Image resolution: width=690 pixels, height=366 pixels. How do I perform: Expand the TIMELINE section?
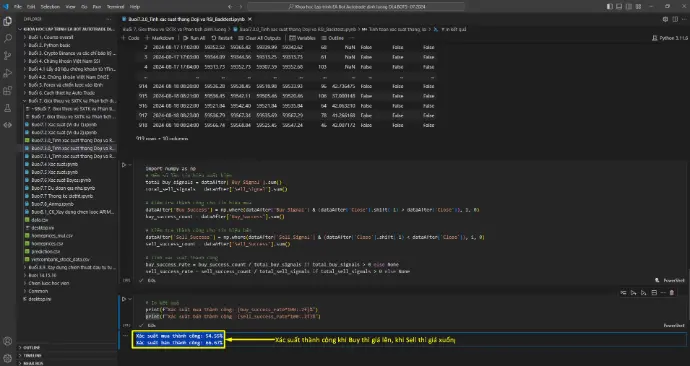67,355
